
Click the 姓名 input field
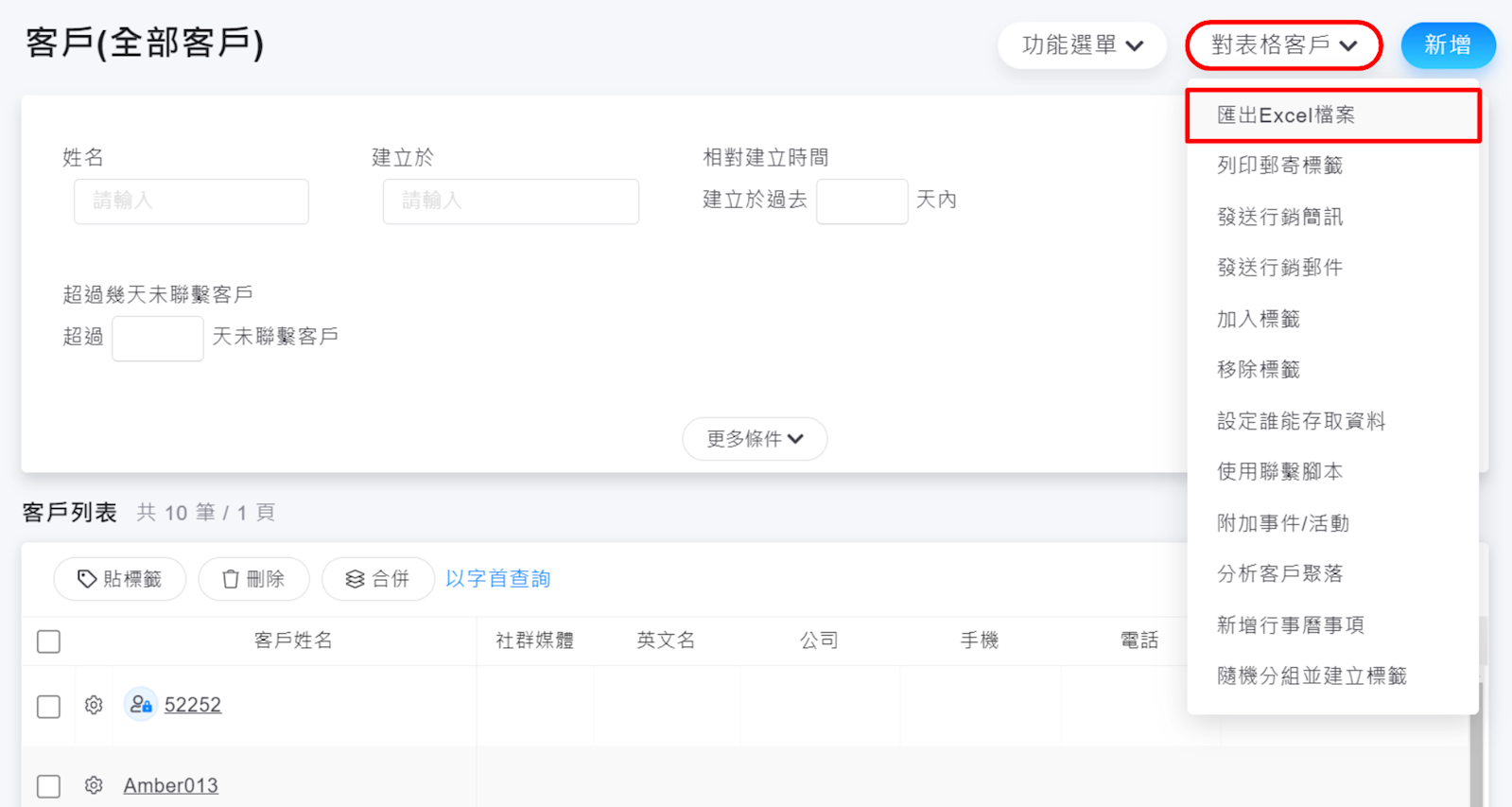pos(191,202)
